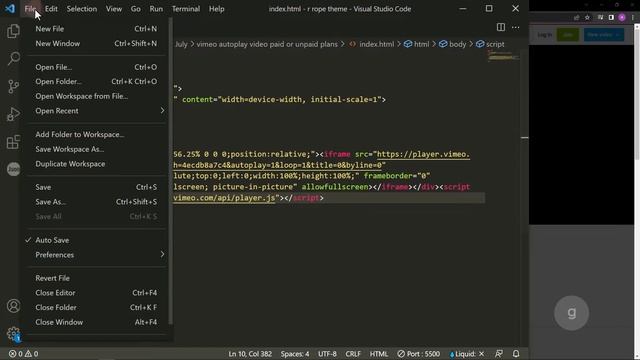
Task: Click the player.vimeo URL link in code
Action: click(423, 154)
